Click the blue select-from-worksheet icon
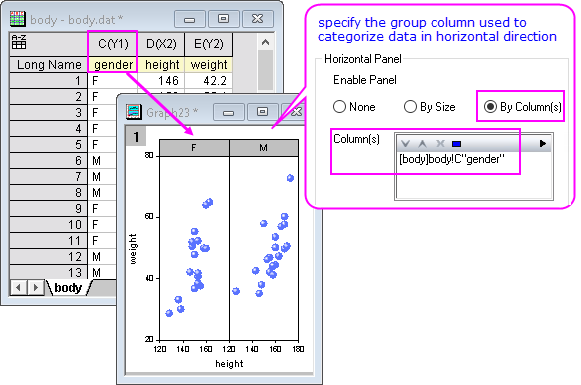 point(456,144)
